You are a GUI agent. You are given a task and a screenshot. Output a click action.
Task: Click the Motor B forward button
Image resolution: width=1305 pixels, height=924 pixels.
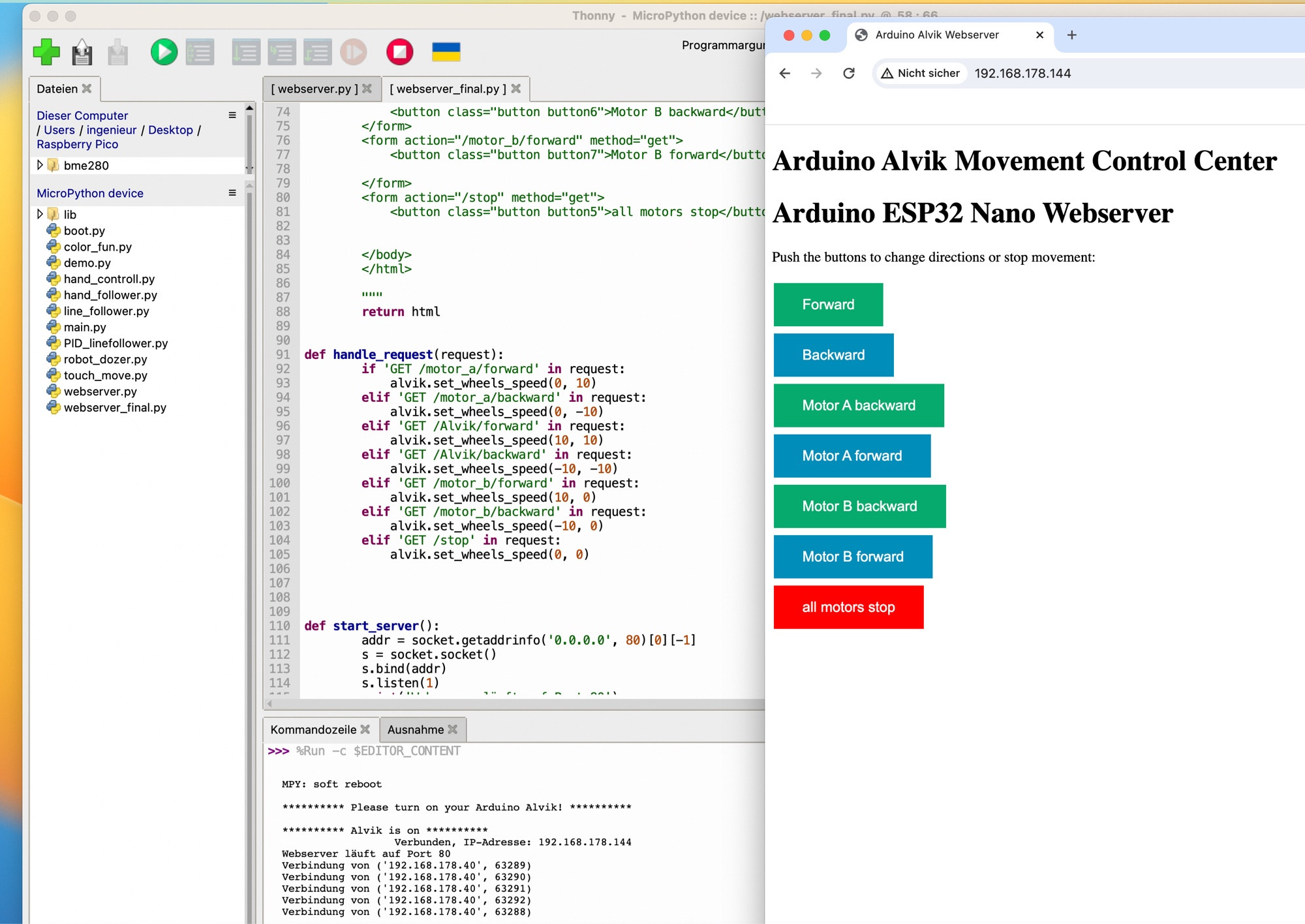[853, 557]
